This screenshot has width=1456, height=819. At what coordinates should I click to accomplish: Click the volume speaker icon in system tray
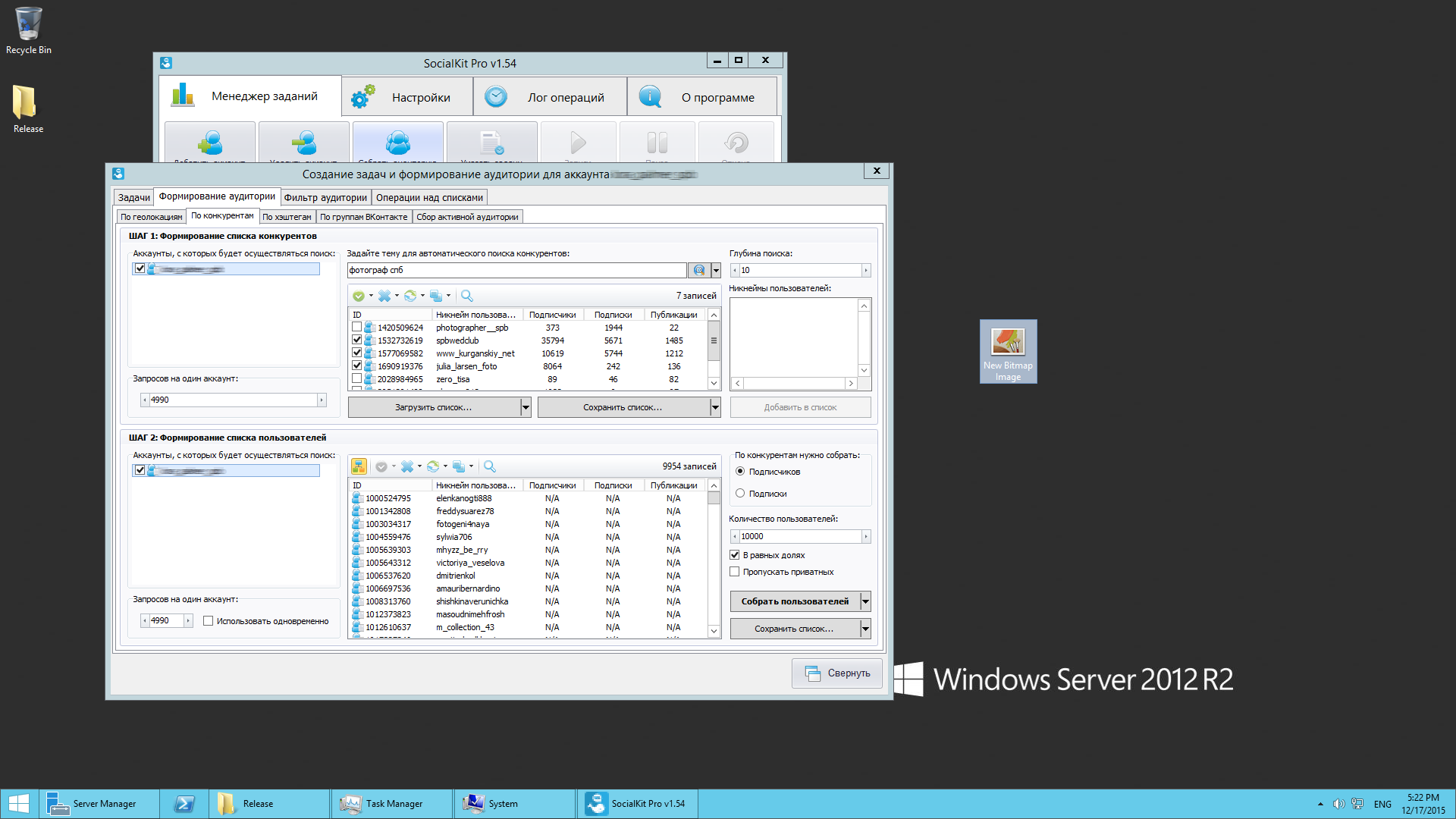point(1338,804)
